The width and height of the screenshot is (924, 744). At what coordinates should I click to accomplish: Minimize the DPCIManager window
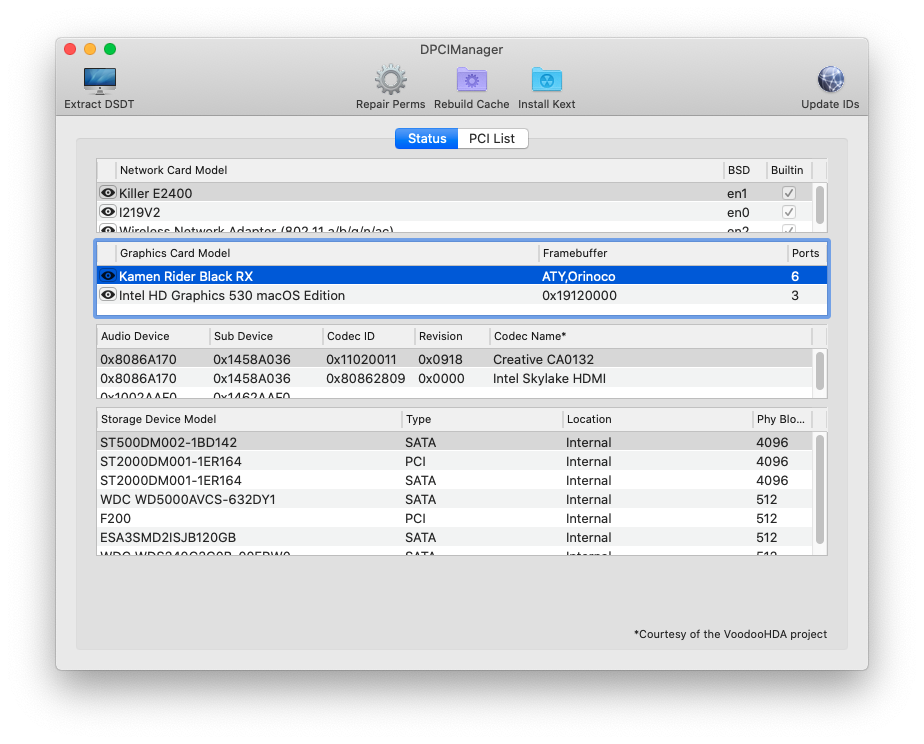coord(90,49)
